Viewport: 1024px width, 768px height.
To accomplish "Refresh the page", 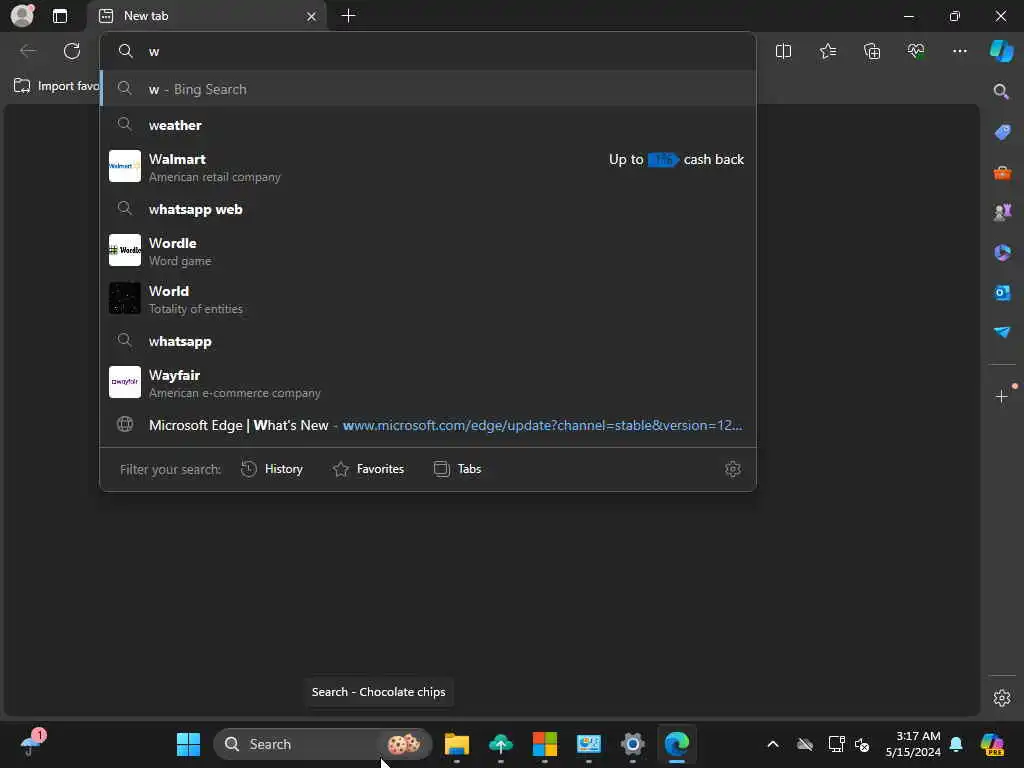I will [x=72, y=51].
